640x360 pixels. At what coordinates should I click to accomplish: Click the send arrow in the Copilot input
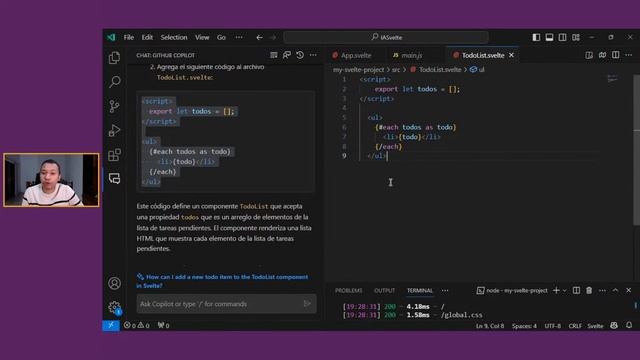[x=307, y=304]
